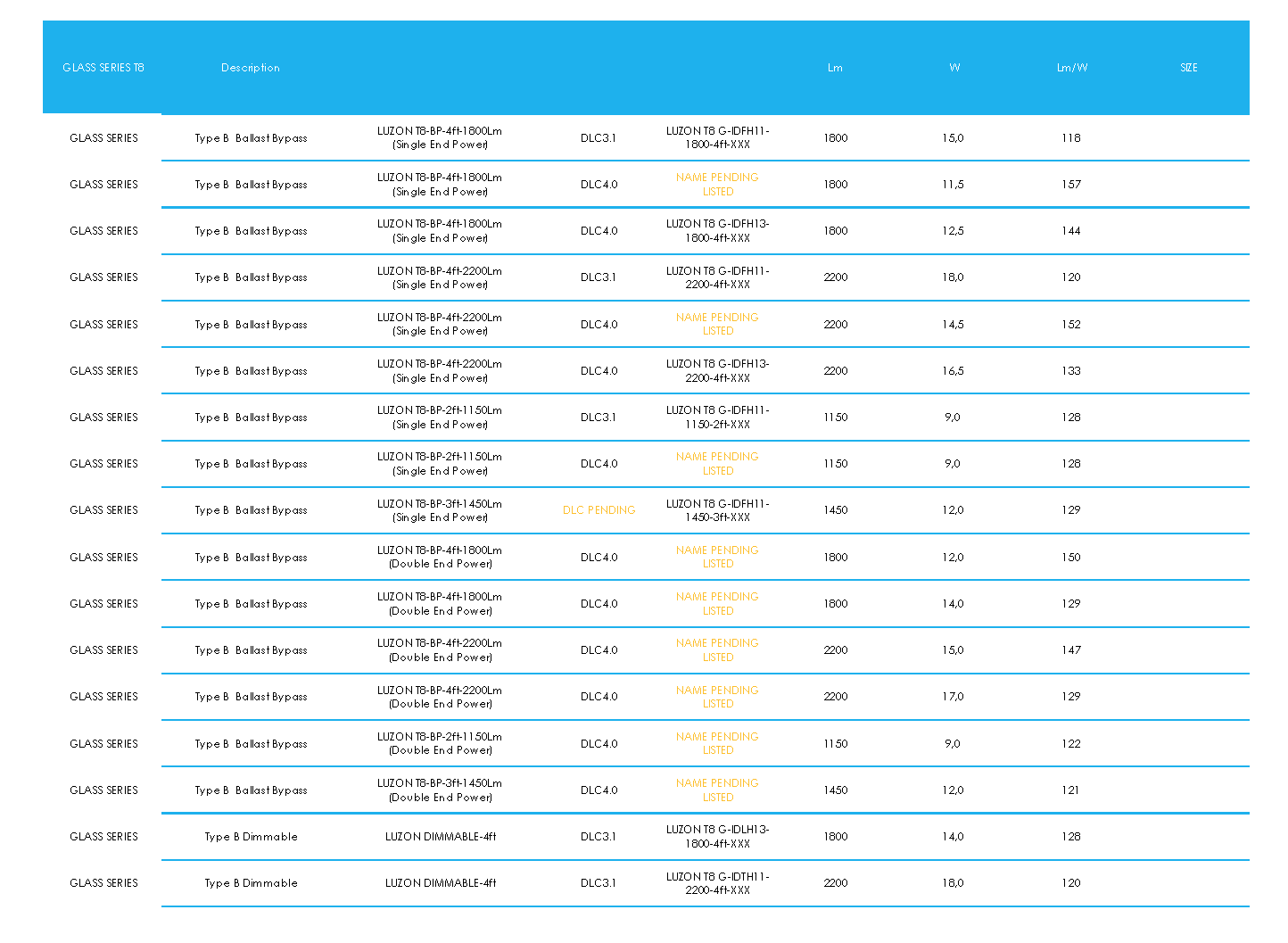Click the efficacy value 157
The width and height of the screenshot is (1288, 943).
pos(1071,185)
